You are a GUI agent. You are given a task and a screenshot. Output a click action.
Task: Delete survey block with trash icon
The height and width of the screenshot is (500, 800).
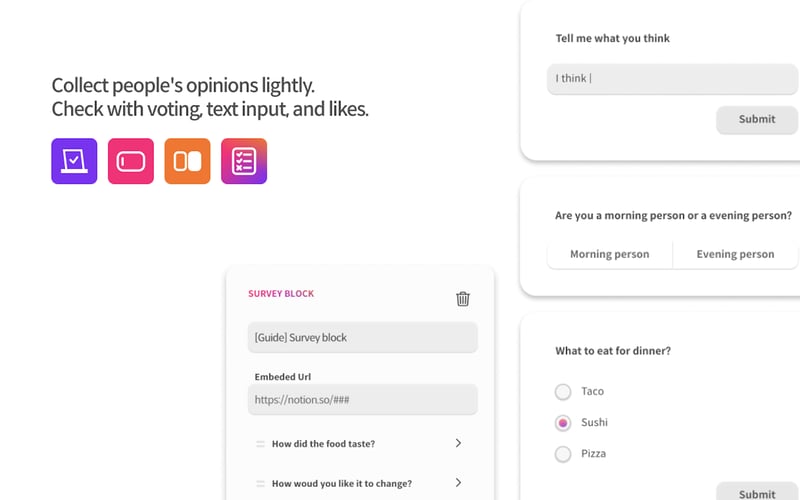coord(463,298)
